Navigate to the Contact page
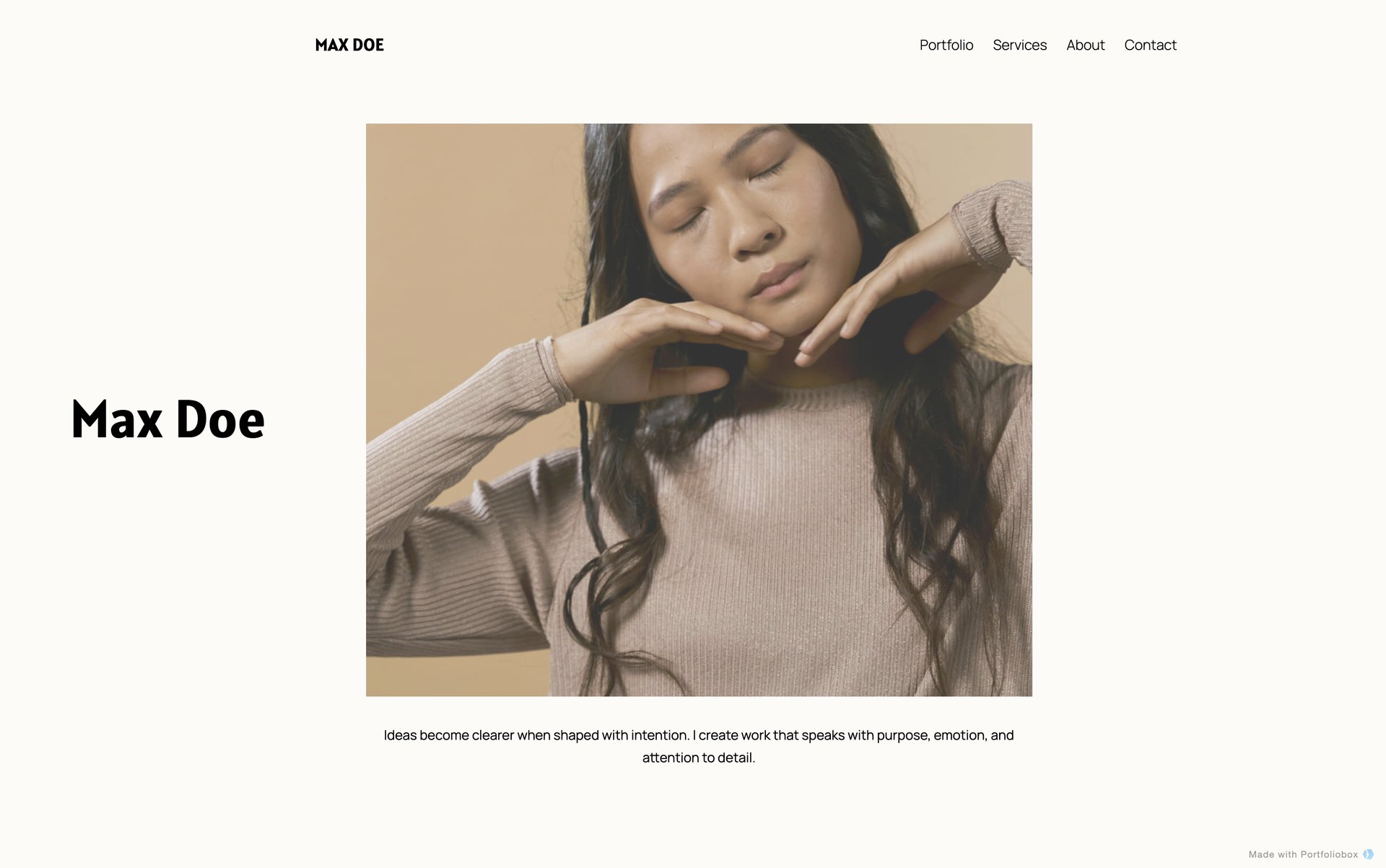Image resolution: width=1386 pixels, height=868 pixels. tap(1150, 45)
